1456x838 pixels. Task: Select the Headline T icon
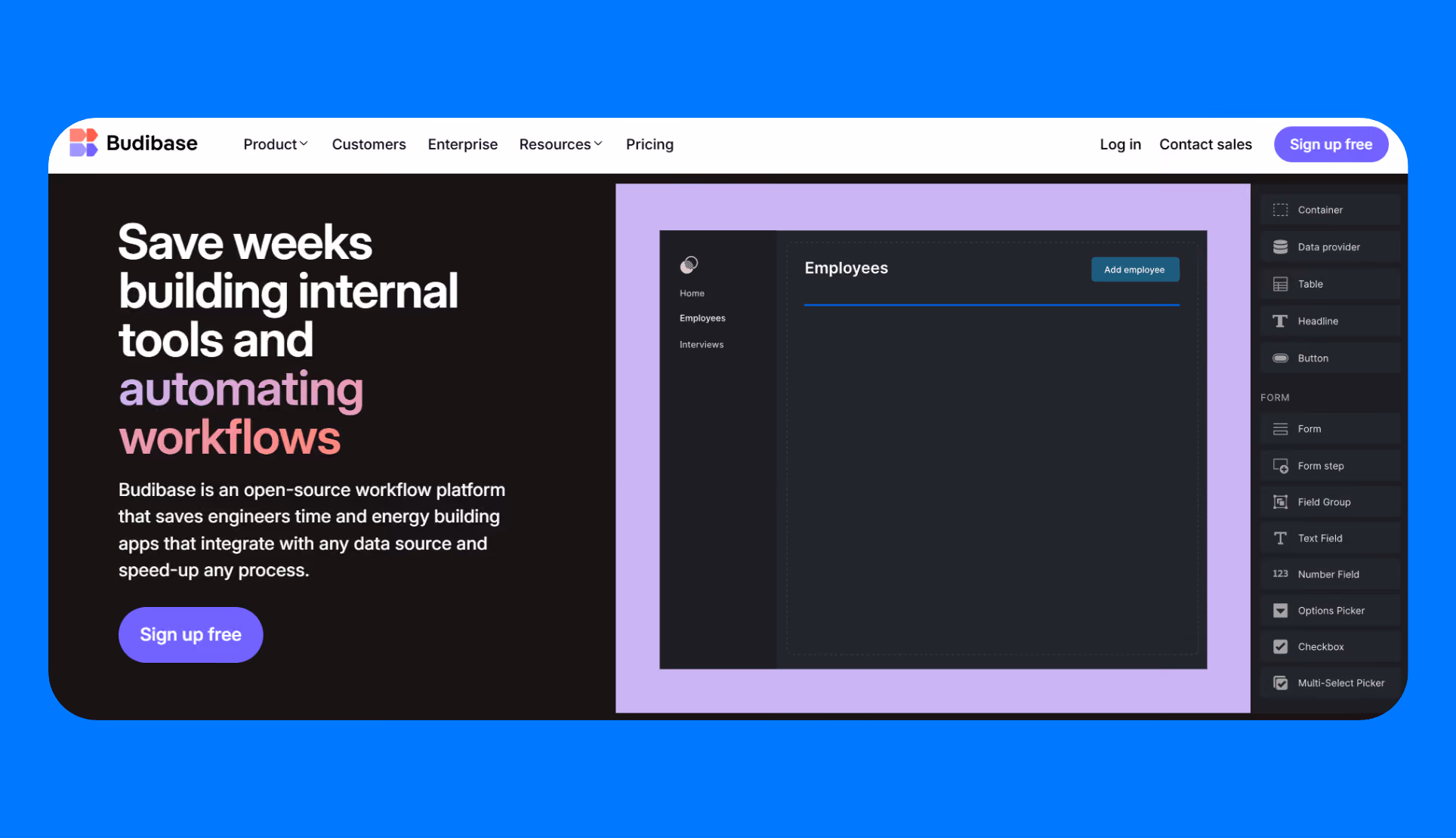coord(1280,321)
